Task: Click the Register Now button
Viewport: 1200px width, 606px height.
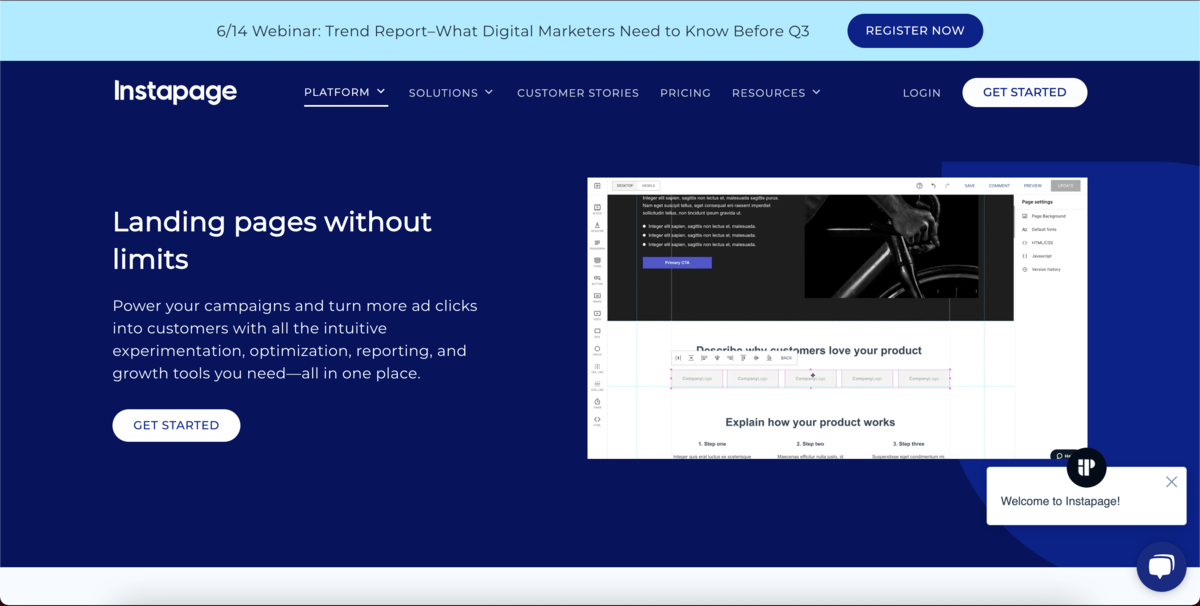Action: [915, 31]
